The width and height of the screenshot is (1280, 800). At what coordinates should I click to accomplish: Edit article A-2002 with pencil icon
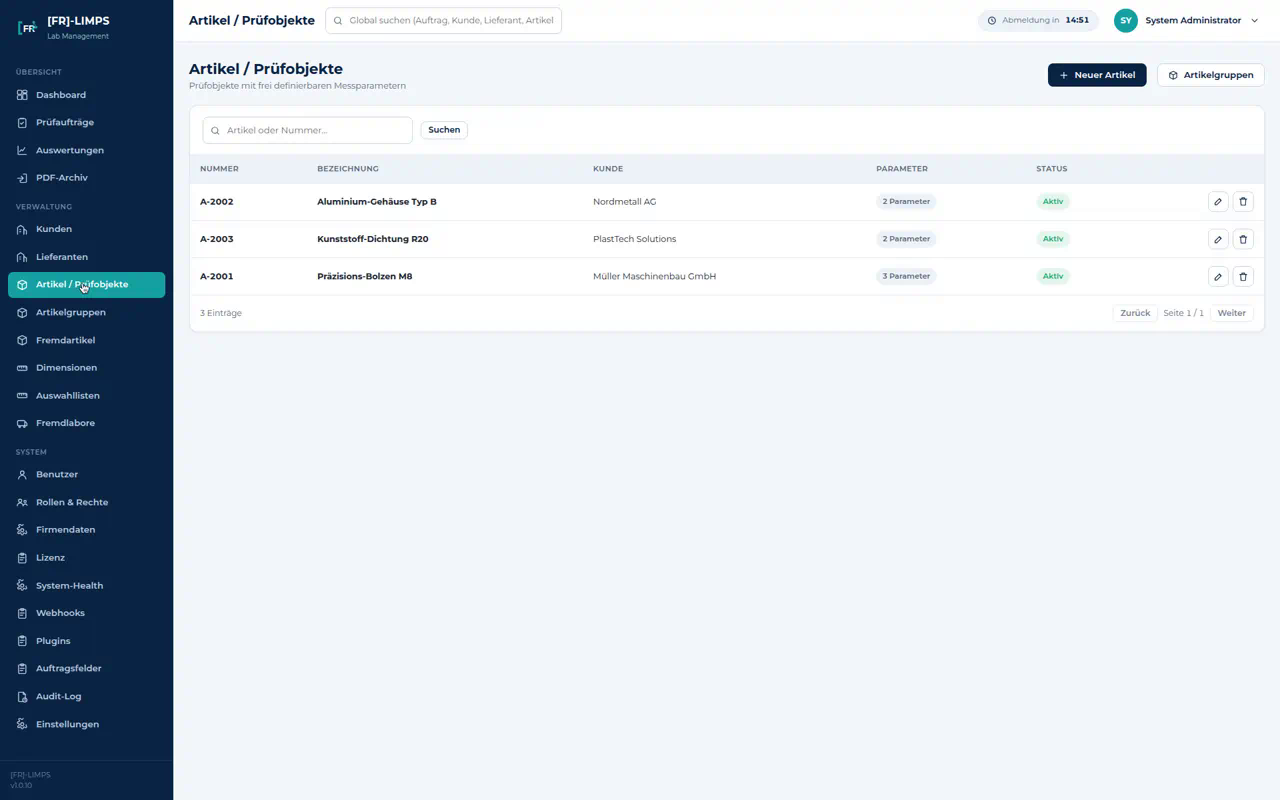tap(1218, 202)
